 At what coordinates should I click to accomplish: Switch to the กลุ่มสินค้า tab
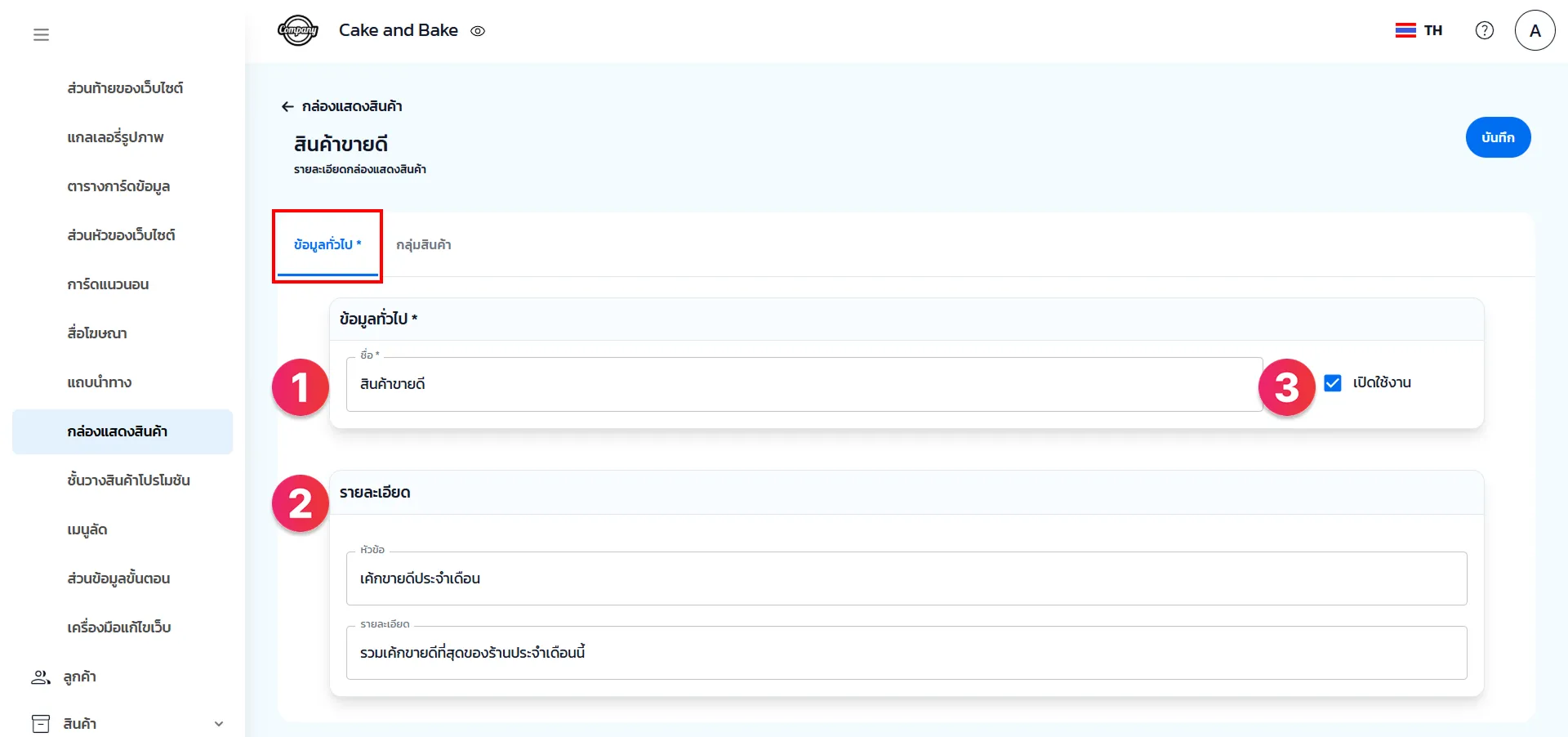pyautogui.click(x=423, y=244)
